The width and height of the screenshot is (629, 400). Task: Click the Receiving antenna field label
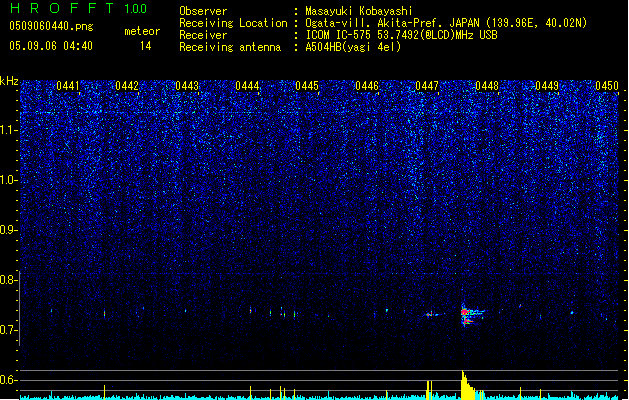click(230, 47)
